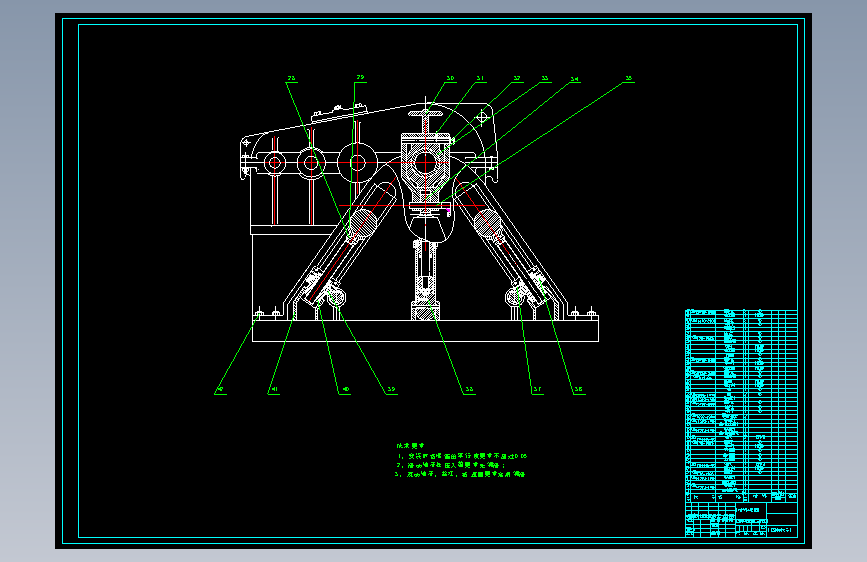Select part callout label 38
This screenshot has height=562, width=867.
coord(469,389)
